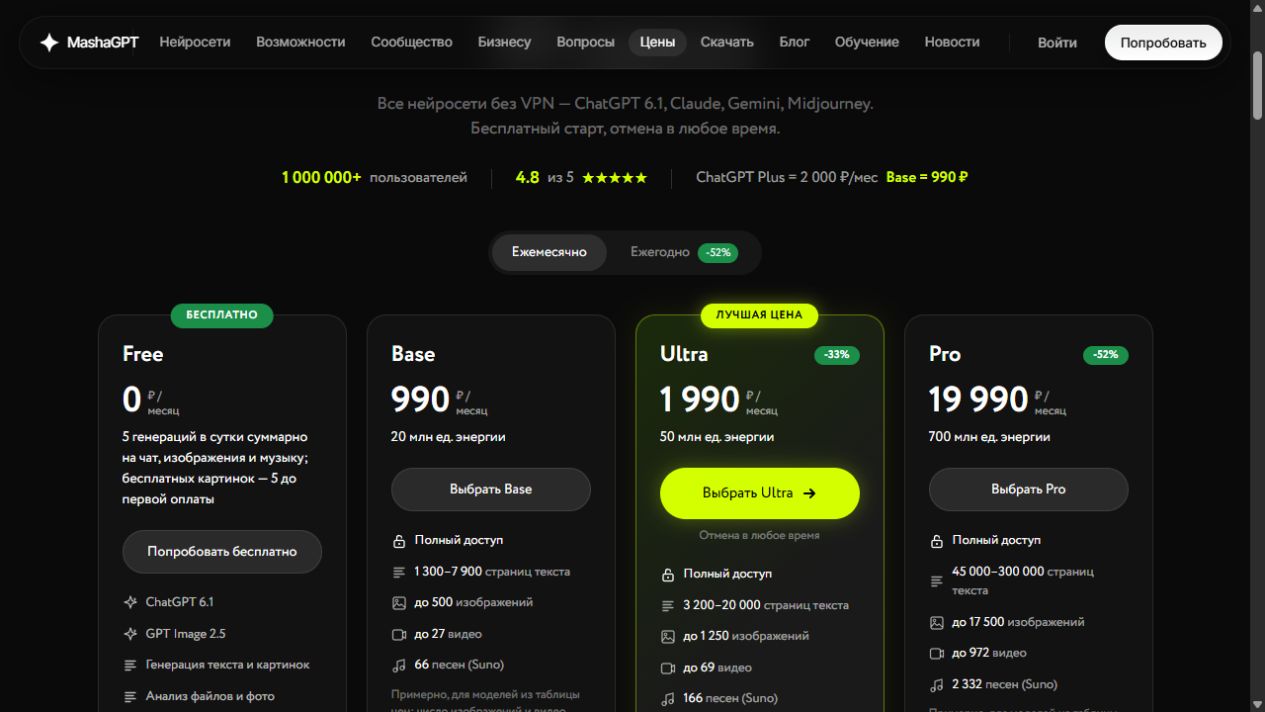The width and height of the screenshot is (1265, 712).
Task: Open the Нейросети menu item
Action: [x=195, y=42]
